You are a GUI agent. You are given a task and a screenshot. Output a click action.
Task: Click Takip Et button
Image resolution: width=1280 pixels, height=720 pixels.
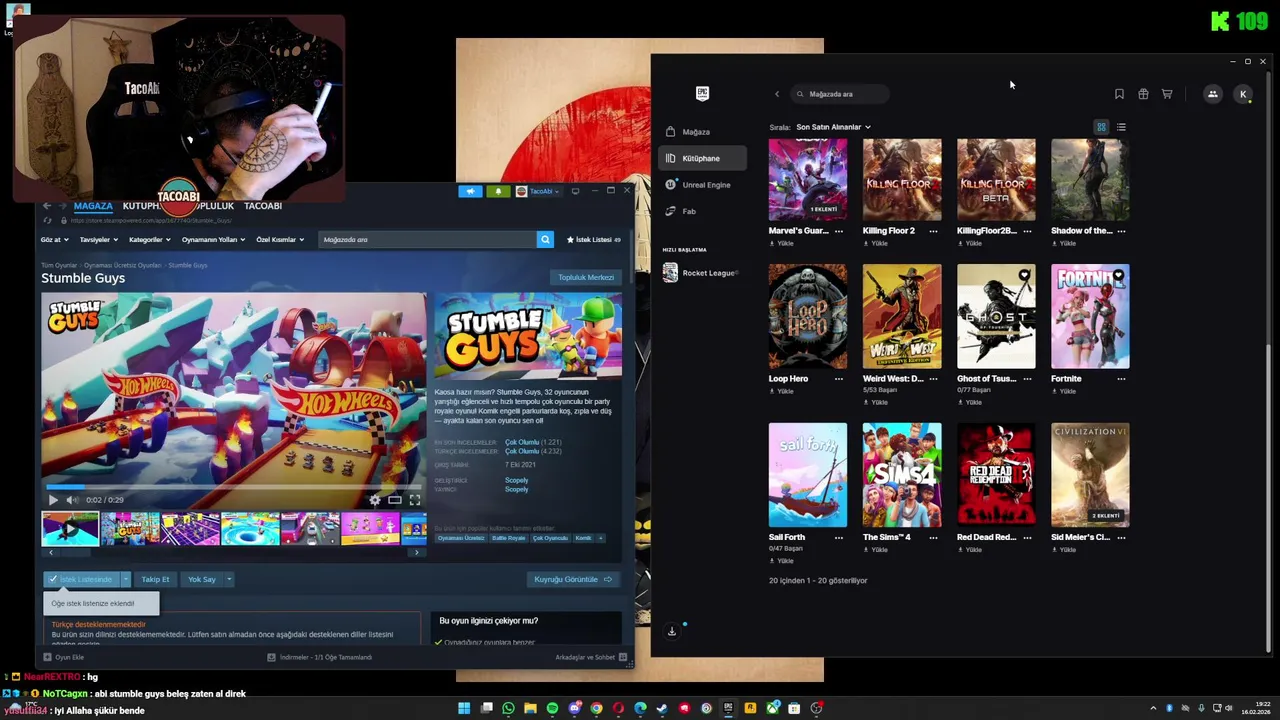point(155,579)
